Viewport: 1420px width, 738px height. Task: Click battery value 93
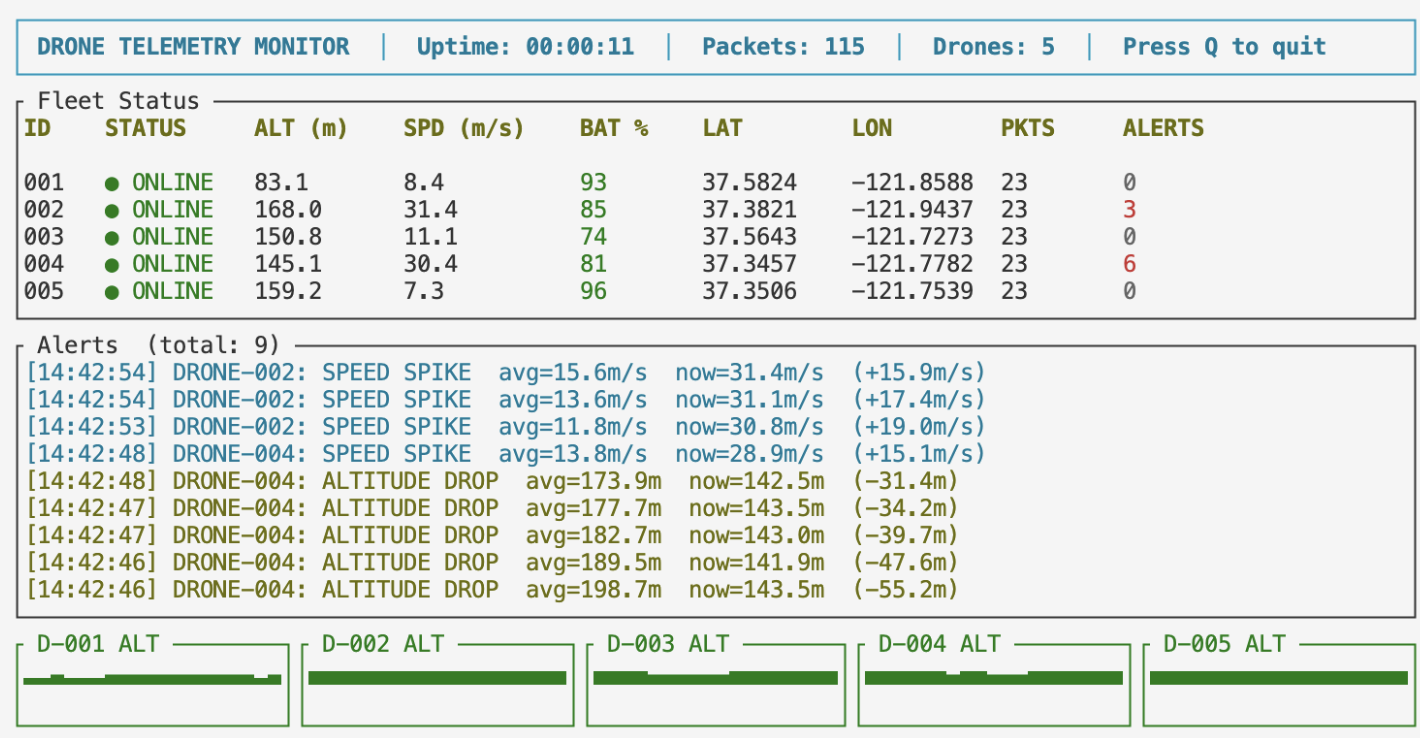click(x=593, y=183)
